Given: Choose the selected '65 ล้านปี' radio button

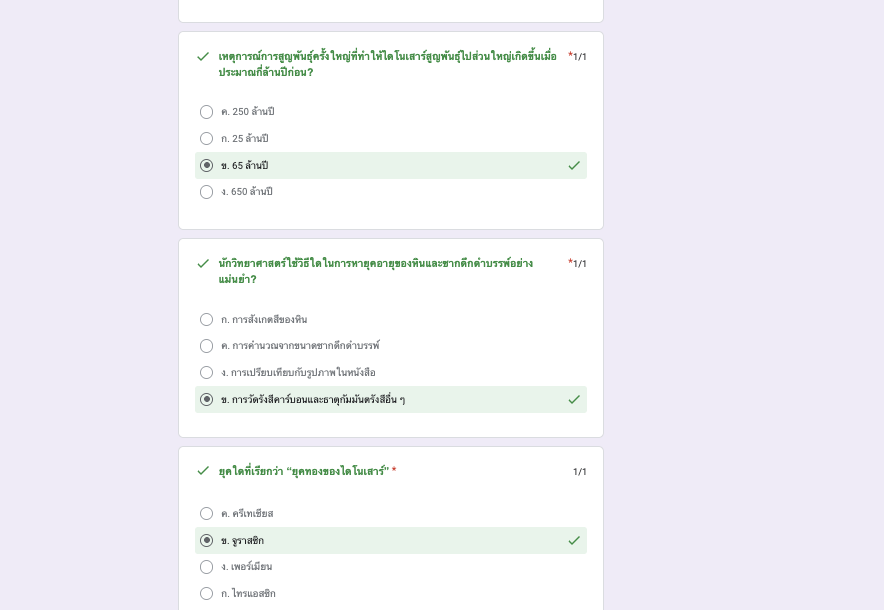Looking at the screenshot, I should 207,166.
